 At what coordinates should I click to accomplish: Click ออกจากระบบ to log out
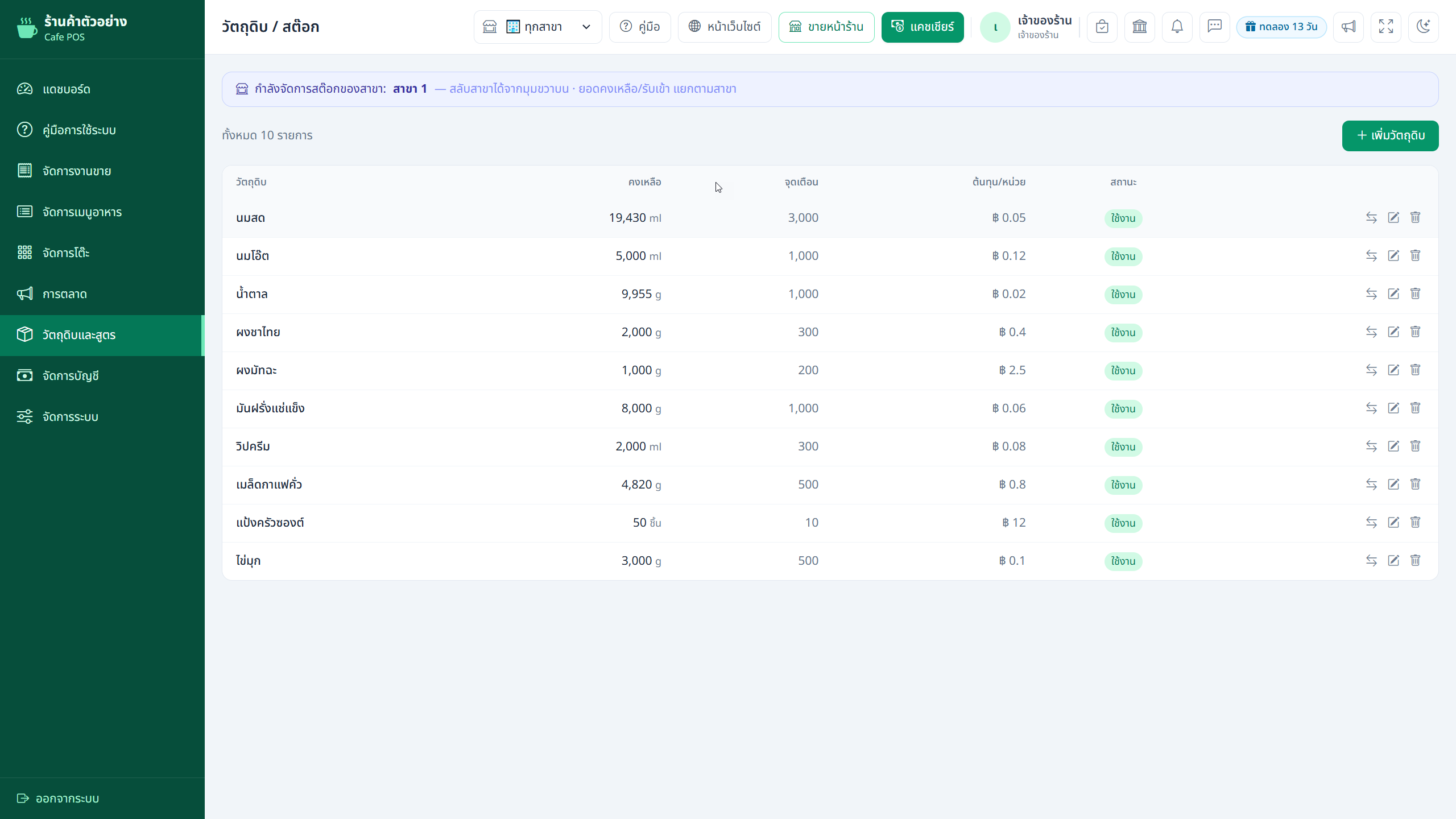point(58,798)
